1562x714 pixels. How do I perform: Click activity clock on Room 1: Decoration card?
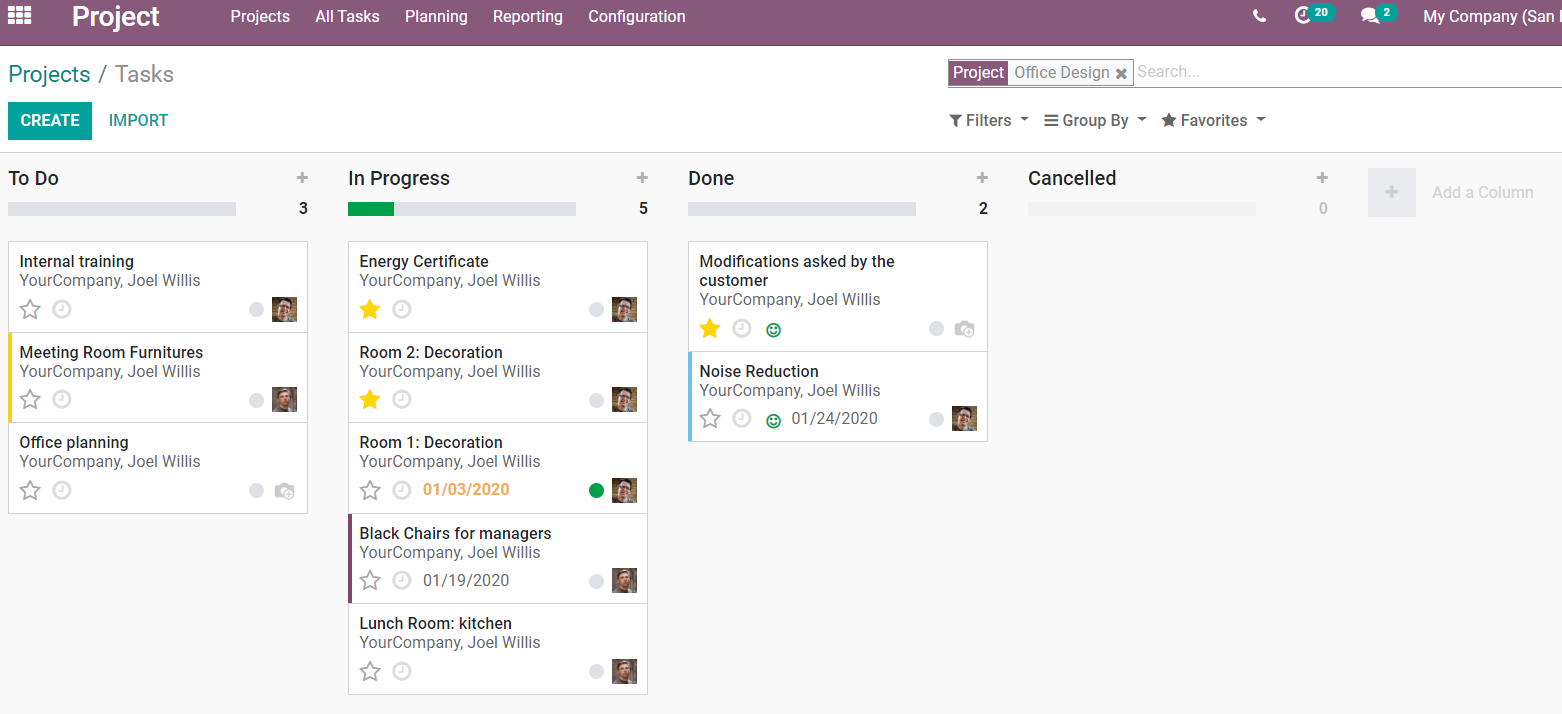pos(402,490)
